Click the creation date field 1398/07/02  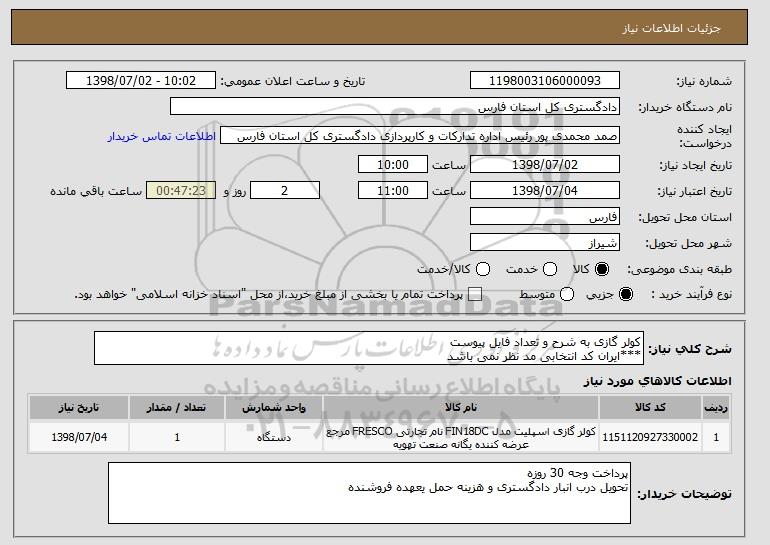(545, 164)
